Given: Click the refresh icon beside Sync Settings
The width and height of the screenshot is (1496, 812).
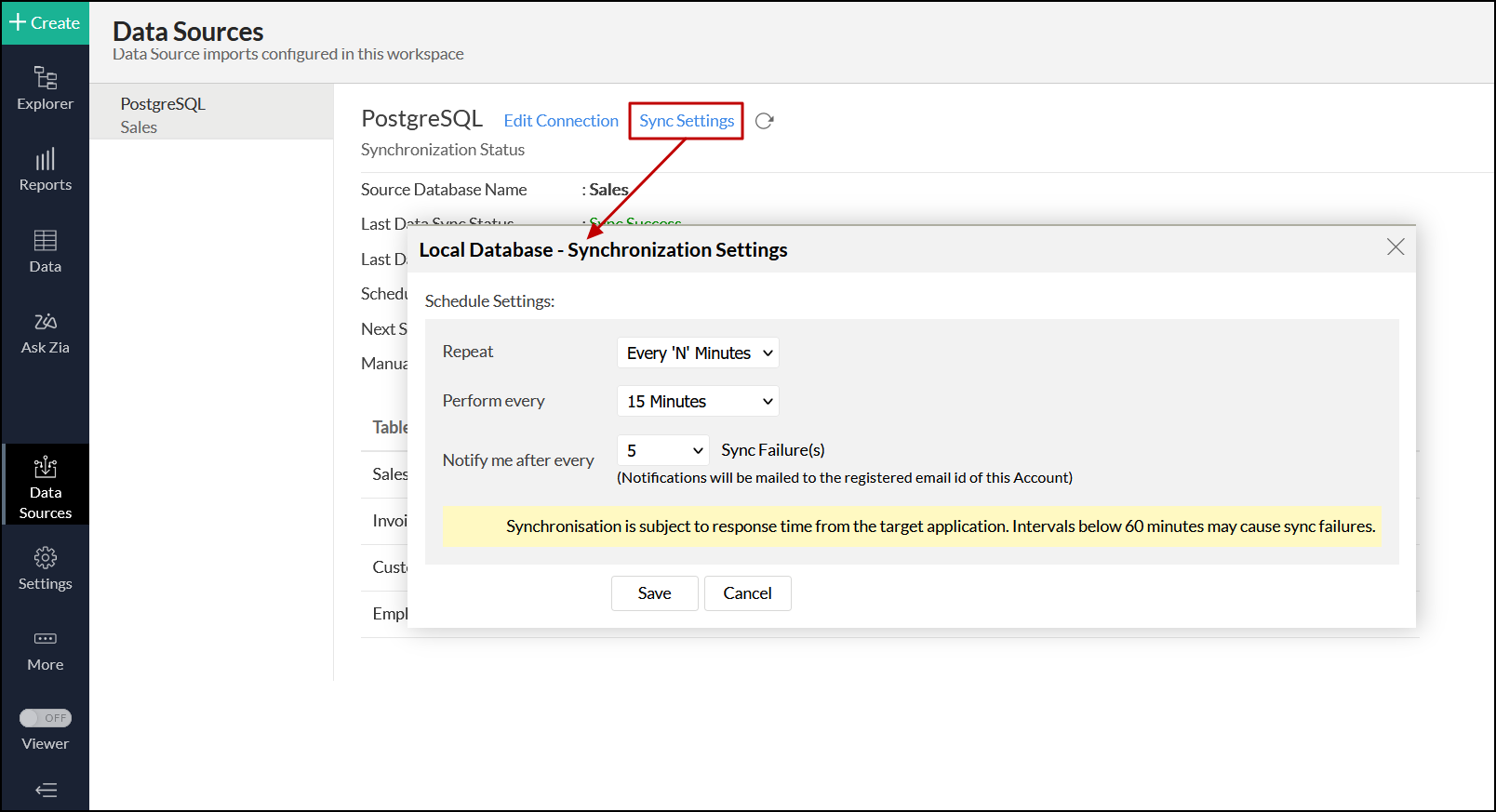Looking at the screenshot, I should tap(765, 121).
